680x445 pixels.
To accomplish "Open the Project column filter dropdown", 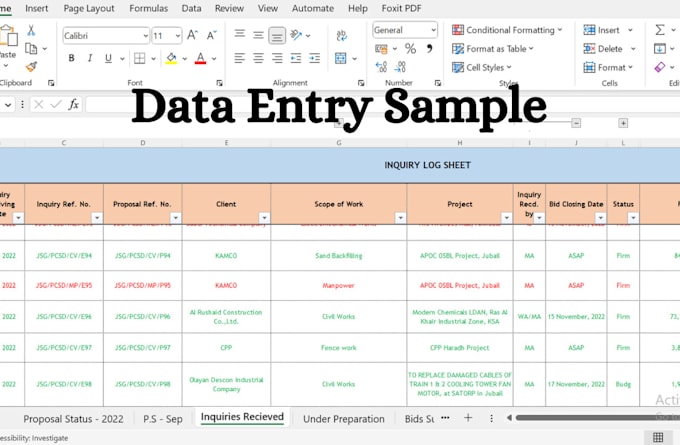I will pyautogui.click(x=506, y=217).
